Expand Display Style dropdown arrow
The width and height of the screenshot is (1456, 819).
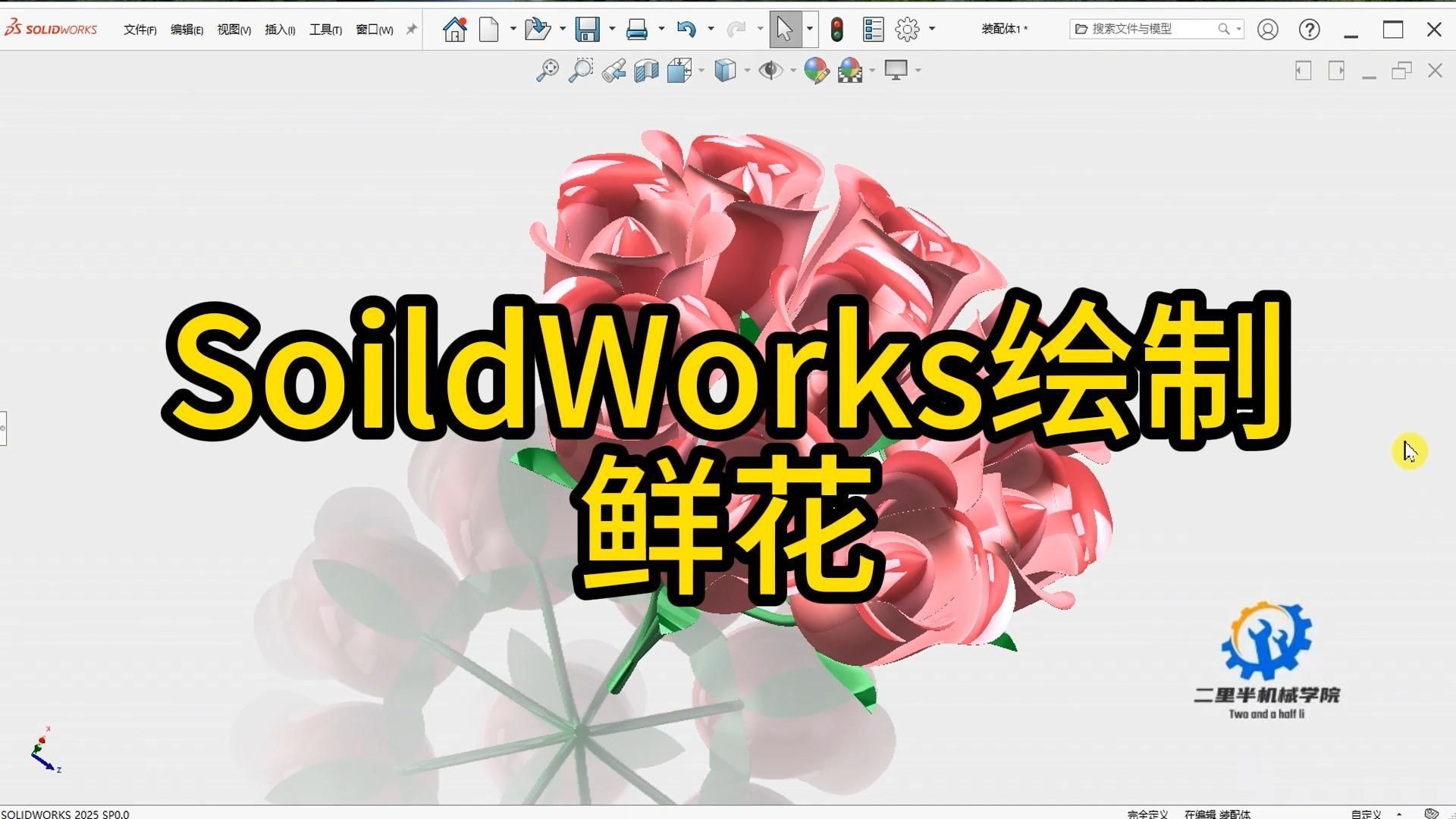pos(747,71)
